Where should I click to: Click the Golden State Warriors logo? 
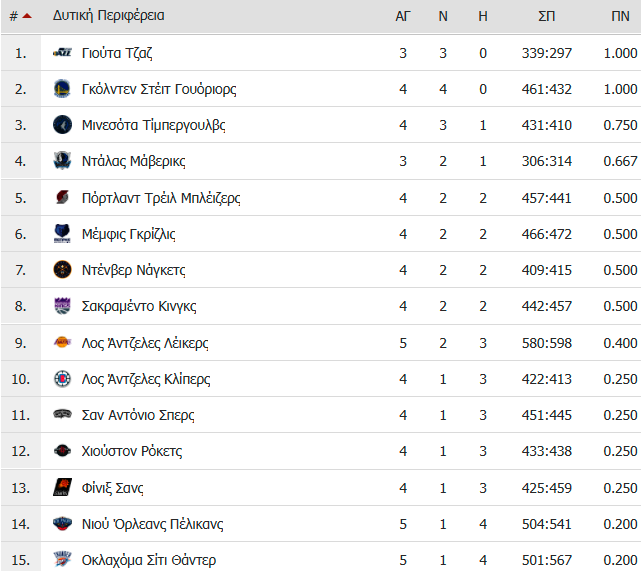coord(62,89)
